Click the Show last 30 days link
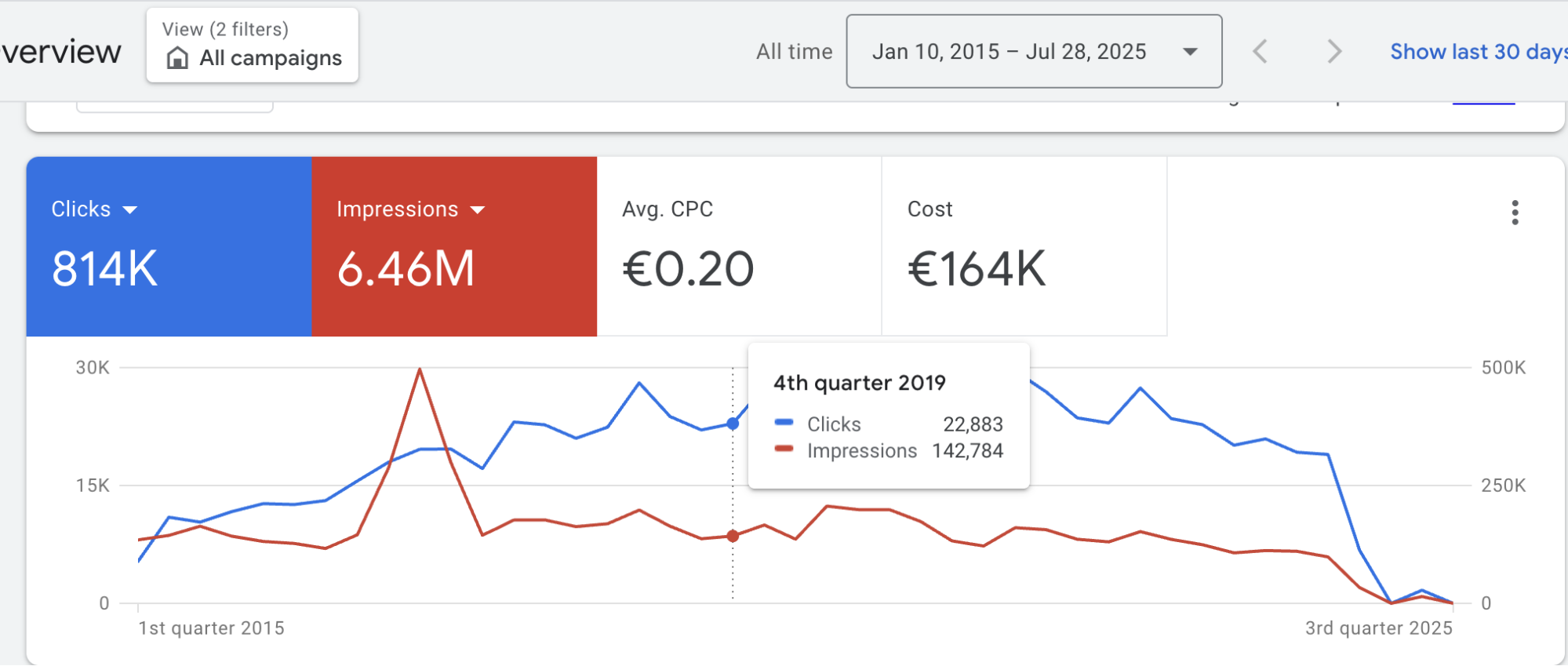This screenshot has height=666, width=1568. click(x=1479, y=52)
